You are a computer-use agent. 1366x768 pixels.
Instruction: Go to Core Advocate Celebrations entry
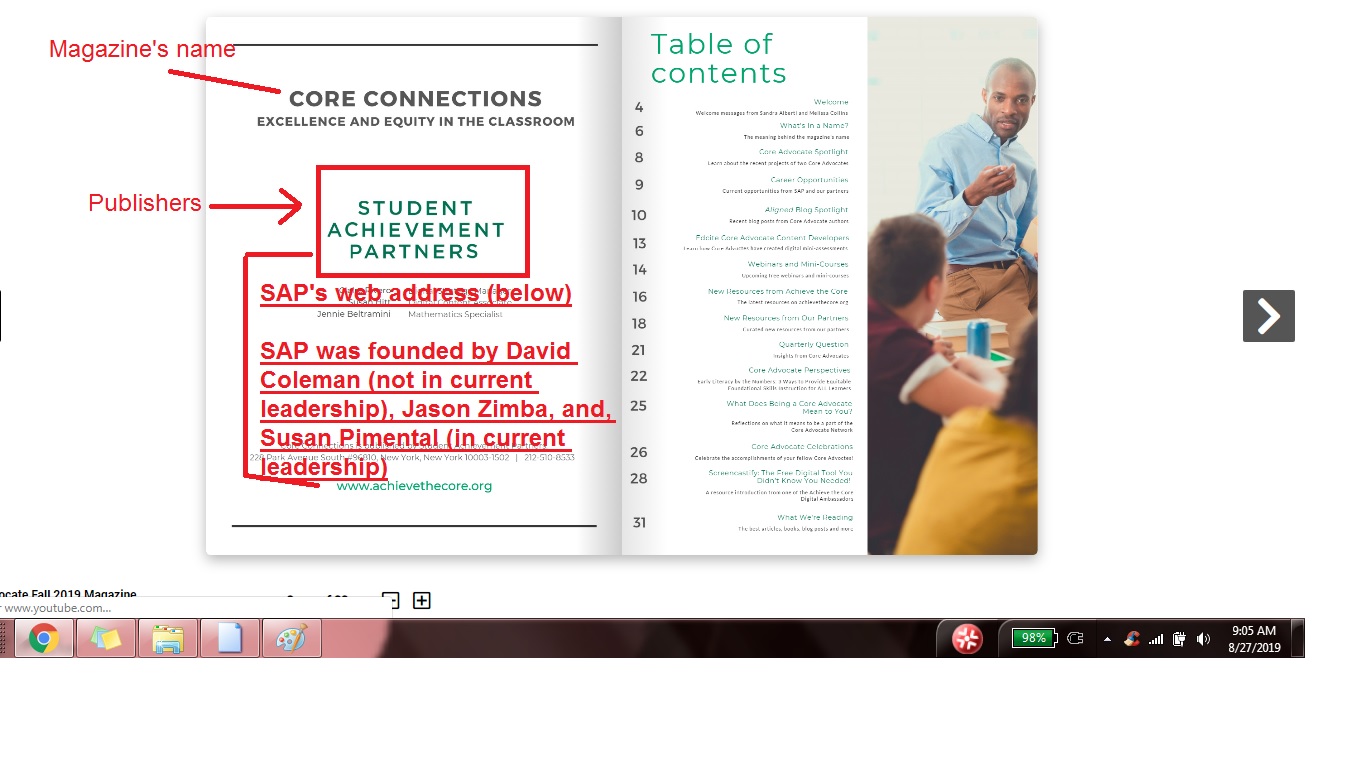802,447
